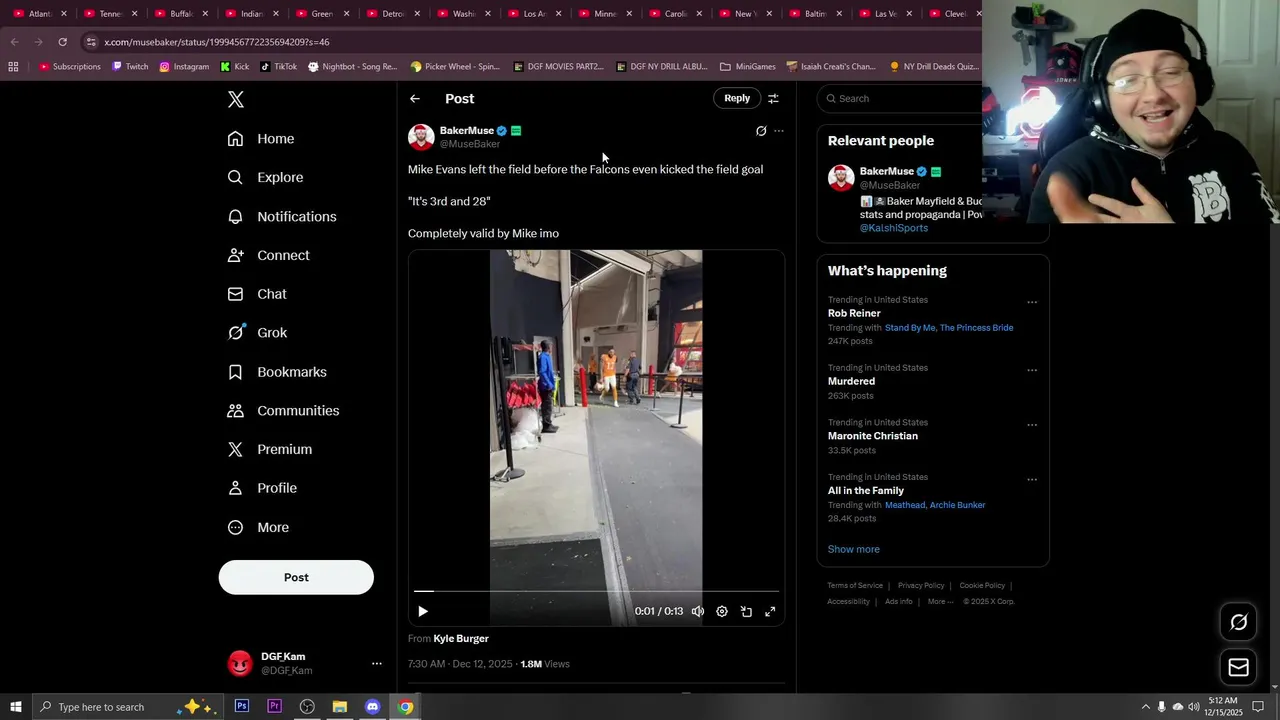Open the post's three-dot more menu

tap(779, 131)
